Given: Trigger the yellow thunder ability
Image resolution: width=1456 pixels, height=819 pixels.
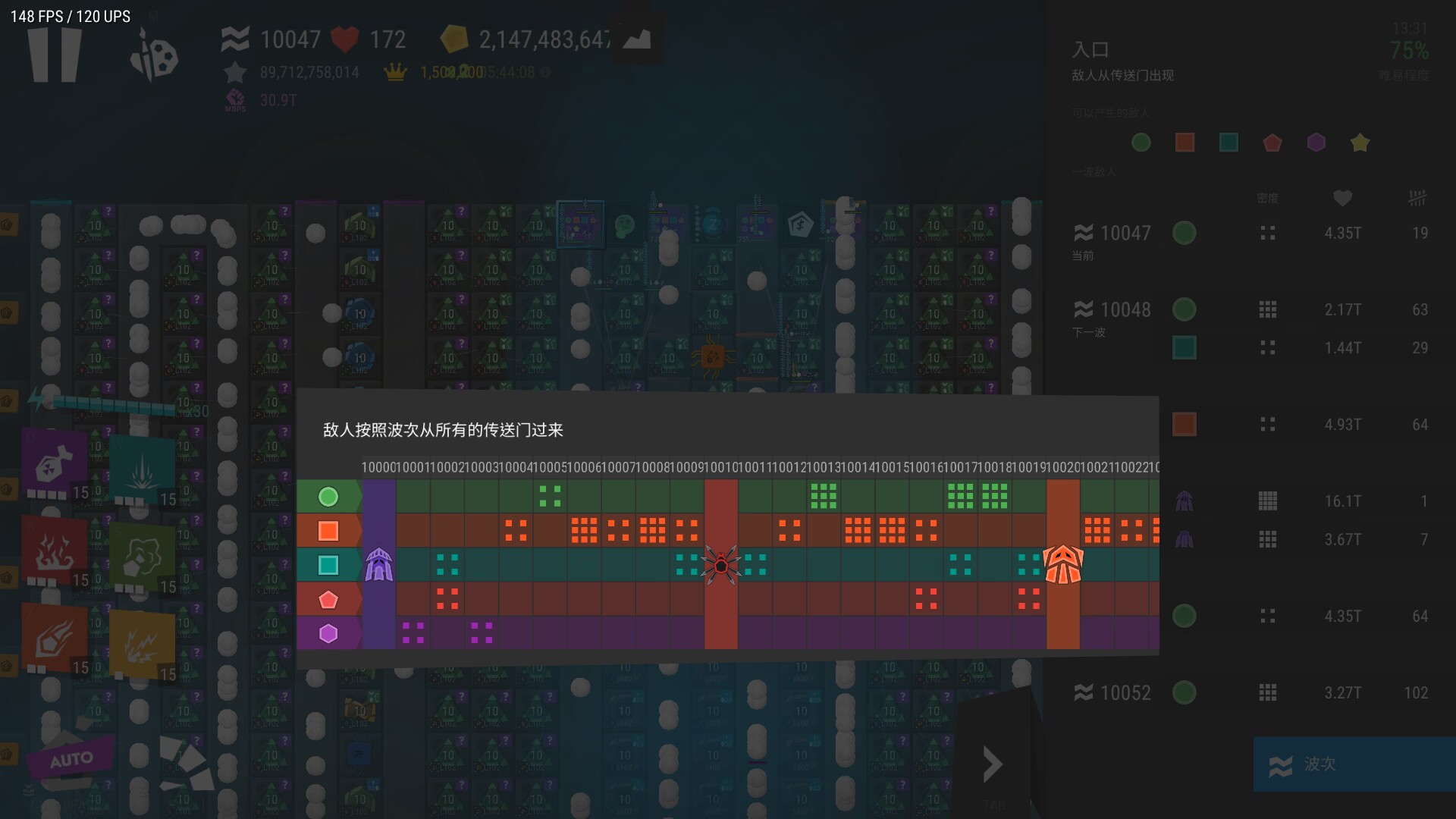Looking at the screenshot, I should pyautogui.click(x=142, y=645).
